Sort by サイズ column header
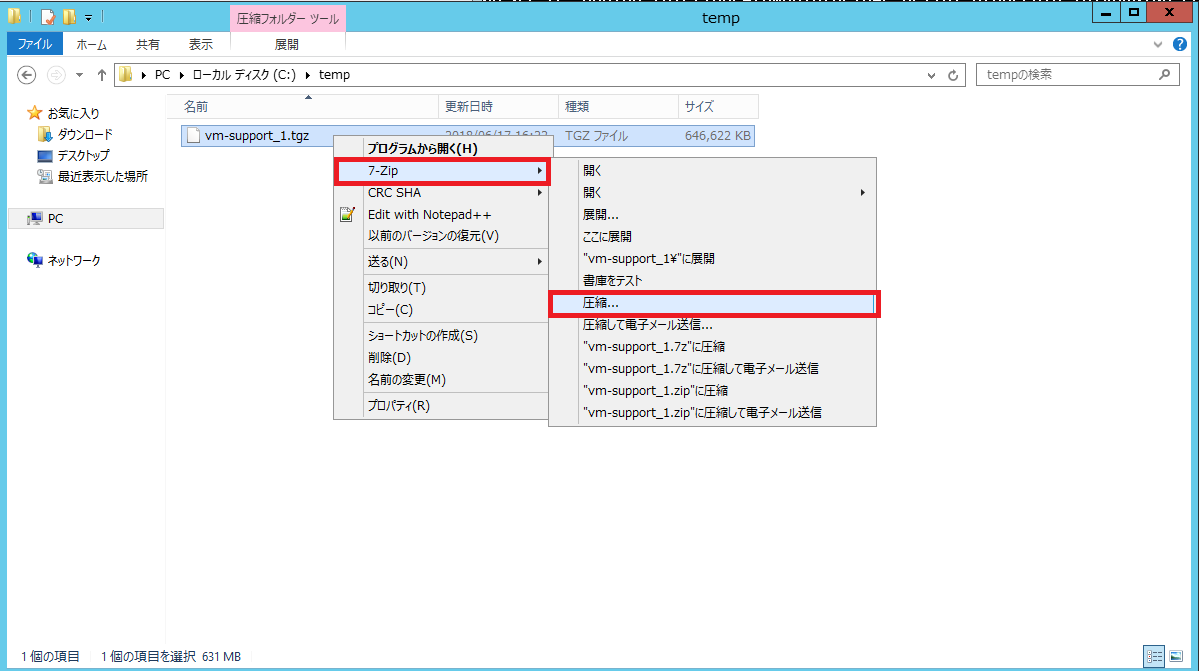The width and height of the screenshot is (1199, 671). click(718, 106)
